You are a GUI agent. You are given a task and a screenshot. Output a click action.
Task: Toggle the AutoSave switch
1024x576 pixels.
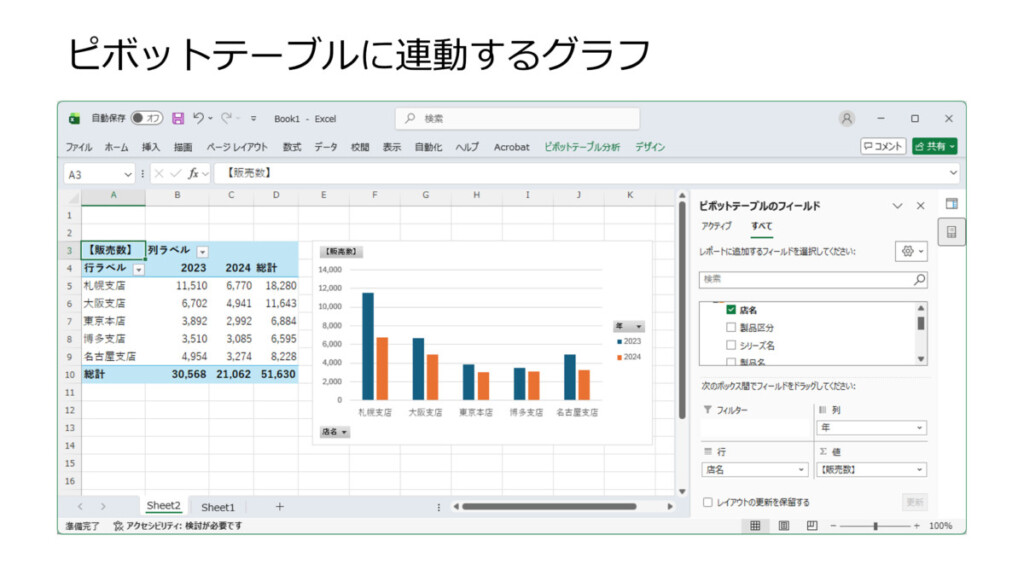pyautogui.click(x=147, y=118)
